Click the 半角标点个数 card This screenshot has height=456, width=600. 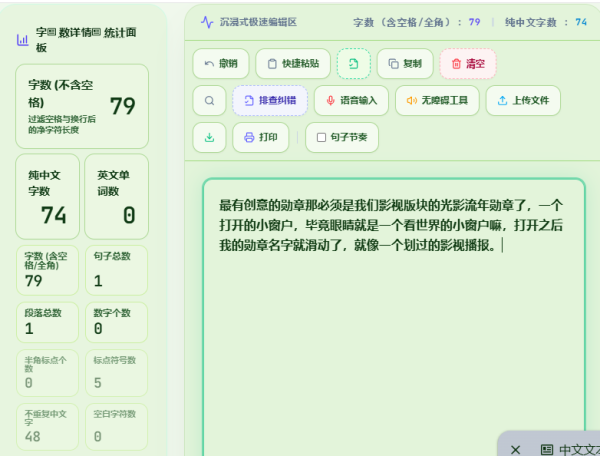coord(47,373)
